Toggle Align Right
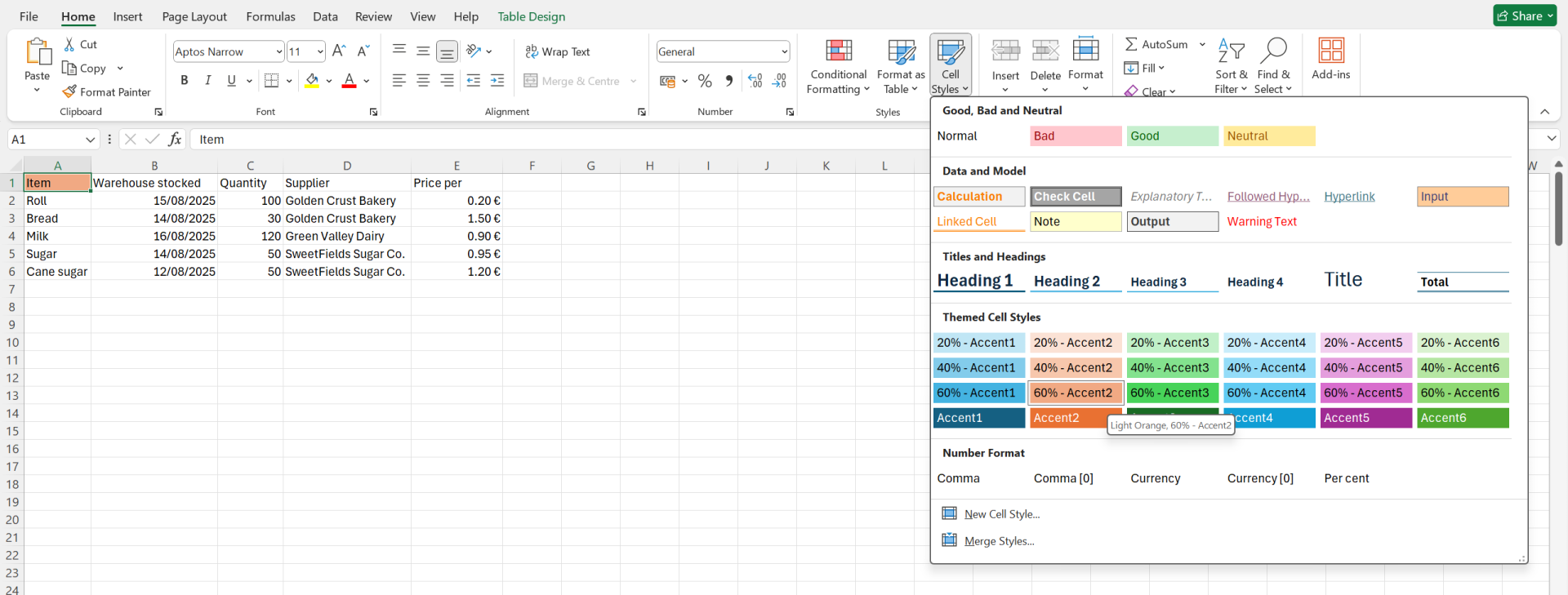The width and height of the screenshot is (1568, 595). (x=447, y=80)
